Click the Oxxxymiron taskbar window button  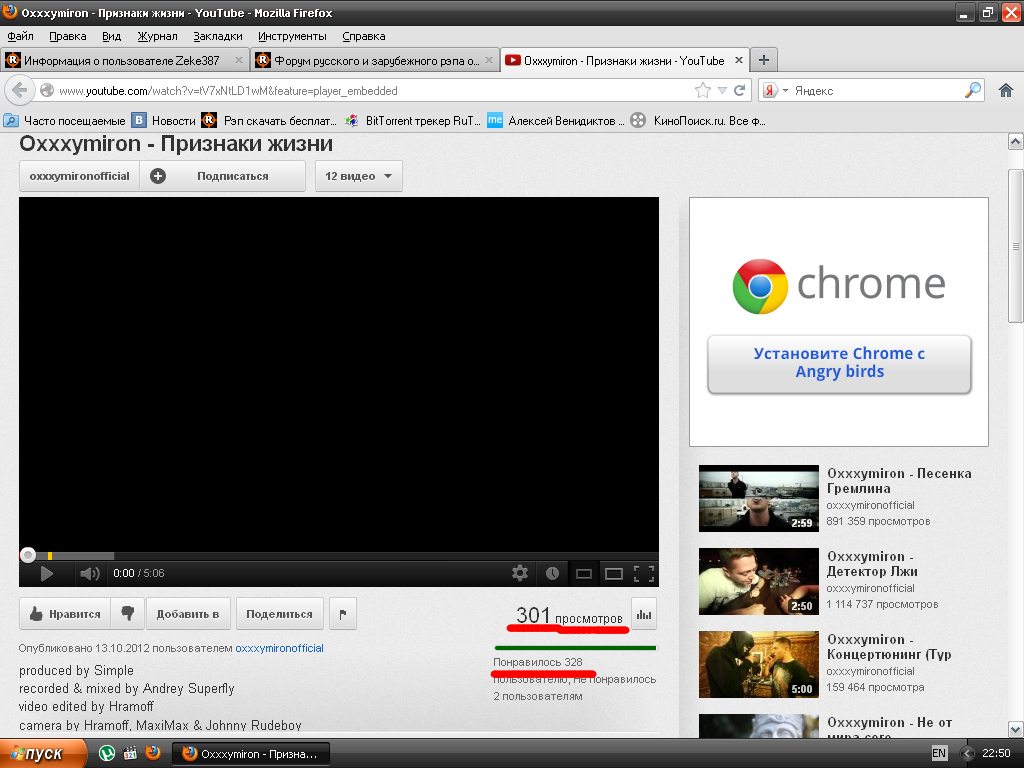click(x=251, y=754)
